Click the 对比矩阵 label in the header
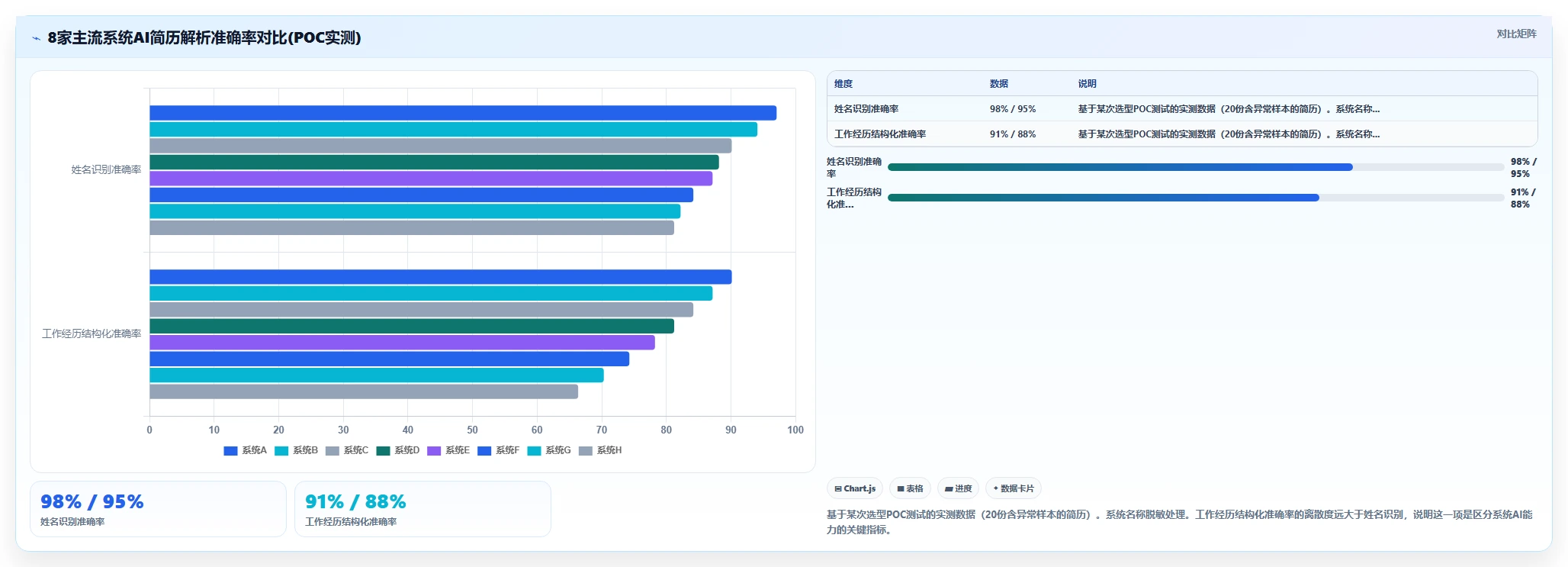 (1516, 34)
